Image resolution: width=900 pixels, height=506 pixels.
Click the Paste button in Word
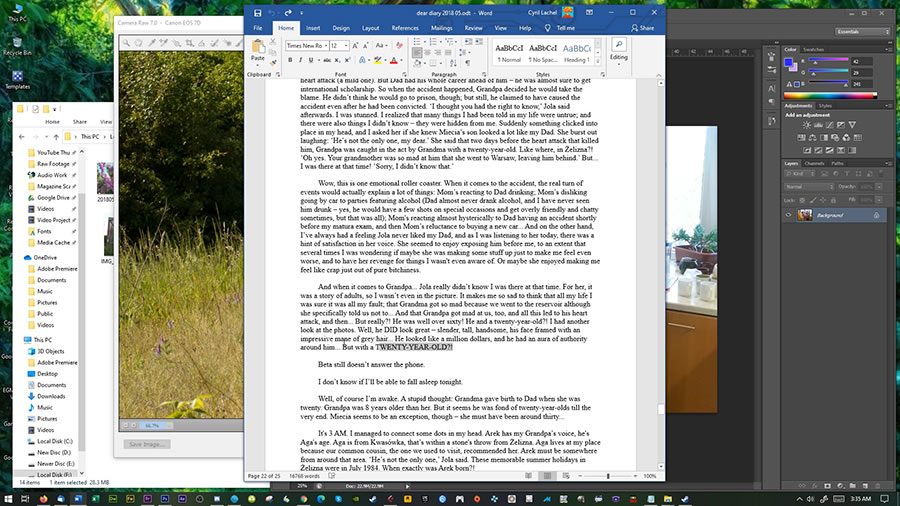(258, 49)
